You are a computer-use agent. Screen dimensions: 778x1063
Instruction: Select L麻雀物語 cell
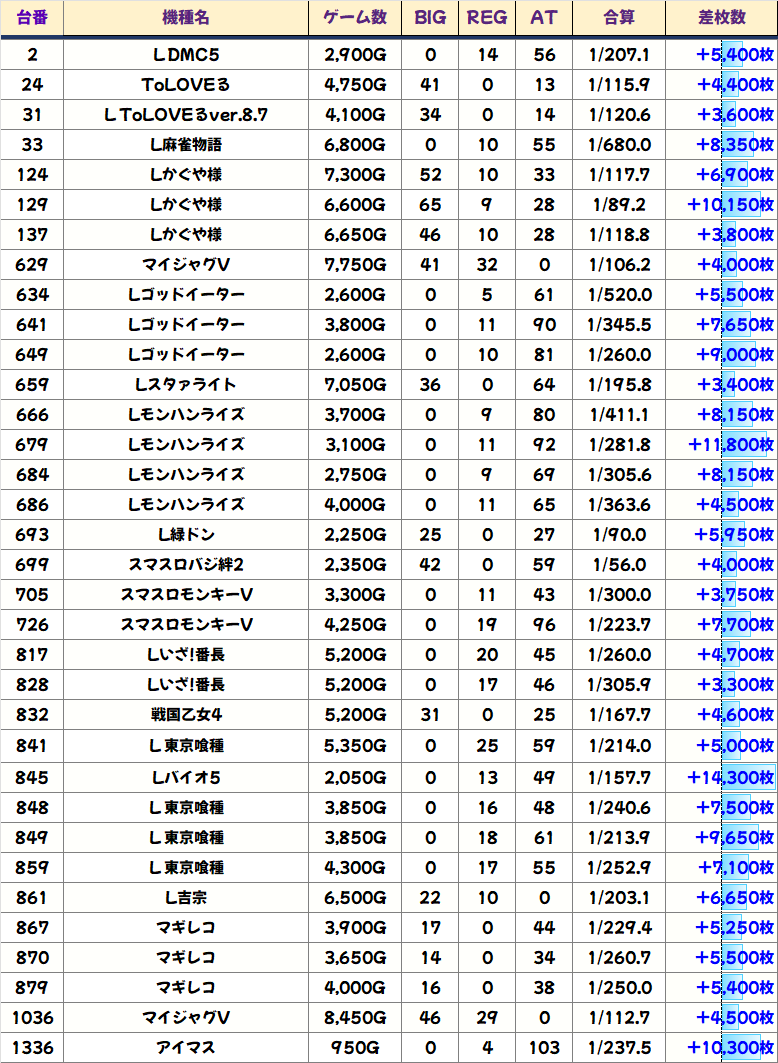[x=186, y=144]
